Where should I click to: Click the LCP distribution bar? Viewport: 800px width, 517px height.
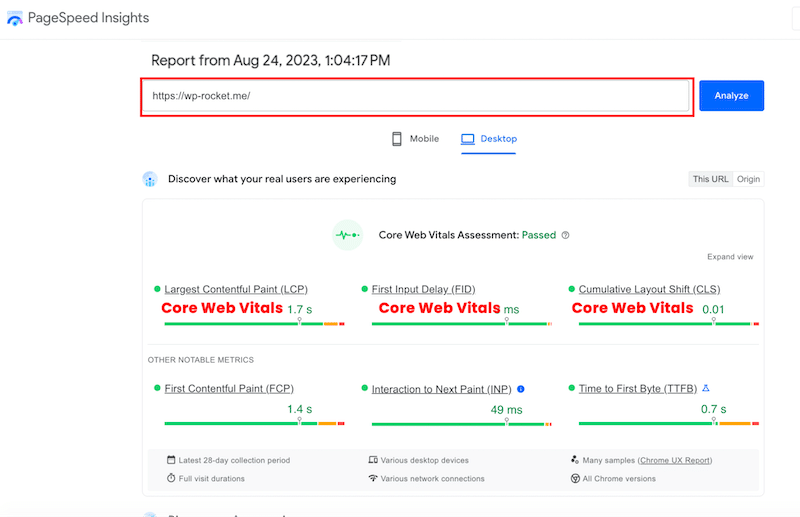254,324
